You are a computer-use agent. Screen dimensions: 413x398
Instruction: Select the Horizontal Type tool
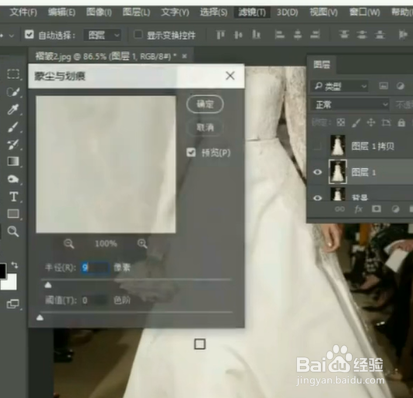click(14, 196)
